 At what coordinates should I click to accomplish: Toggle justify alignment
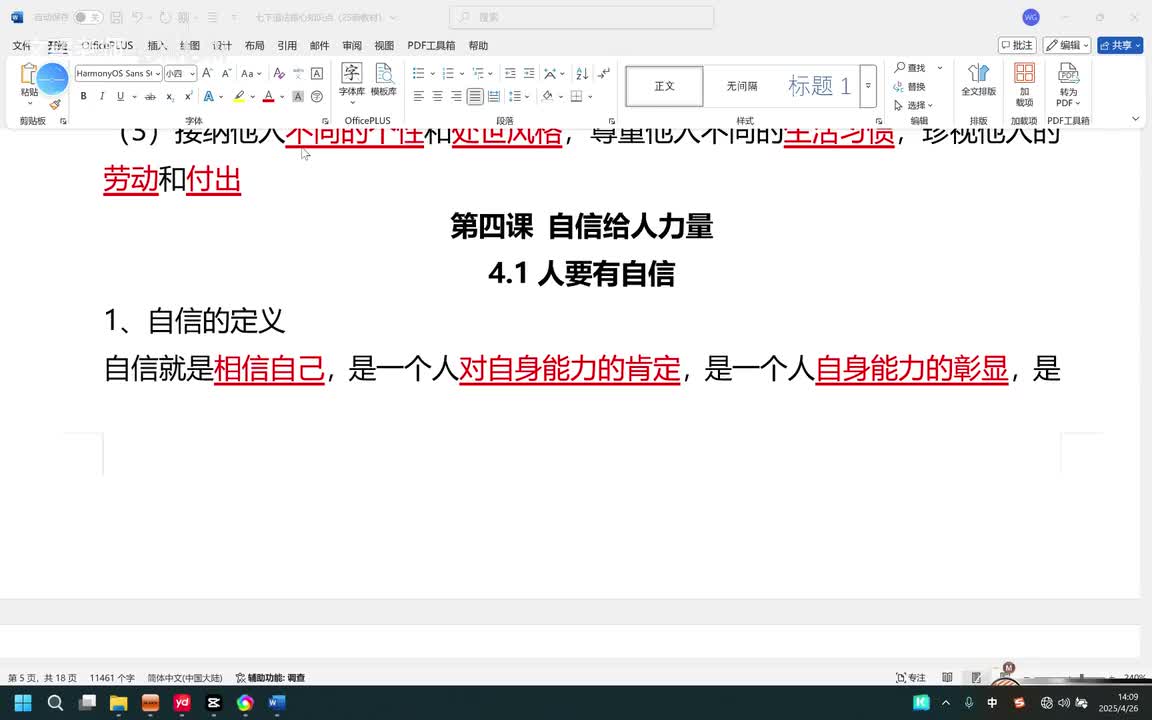coord(475,96)
